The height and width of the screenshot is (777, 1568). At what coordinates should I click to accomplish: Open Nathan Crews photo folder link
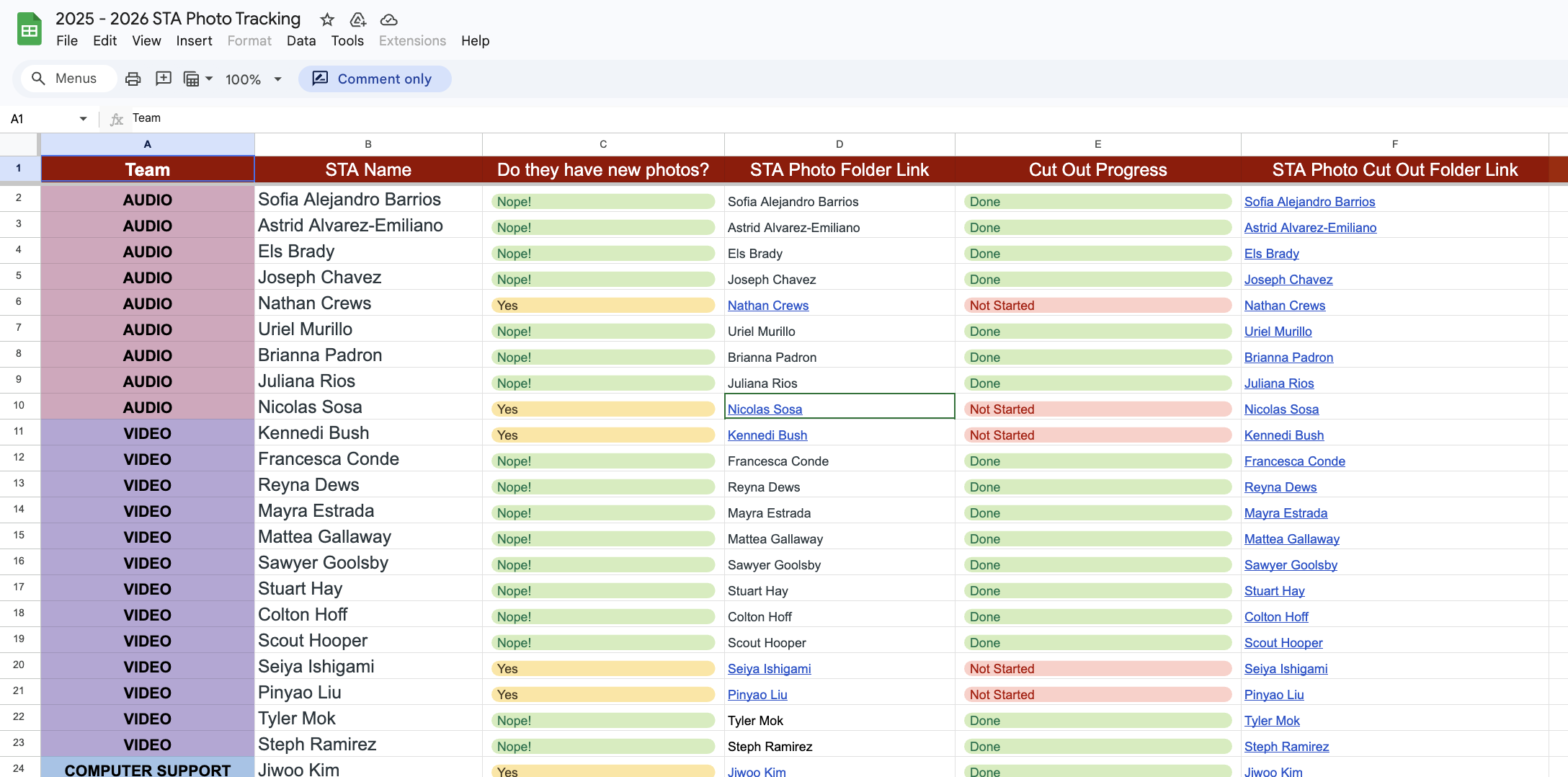[767, 306]
